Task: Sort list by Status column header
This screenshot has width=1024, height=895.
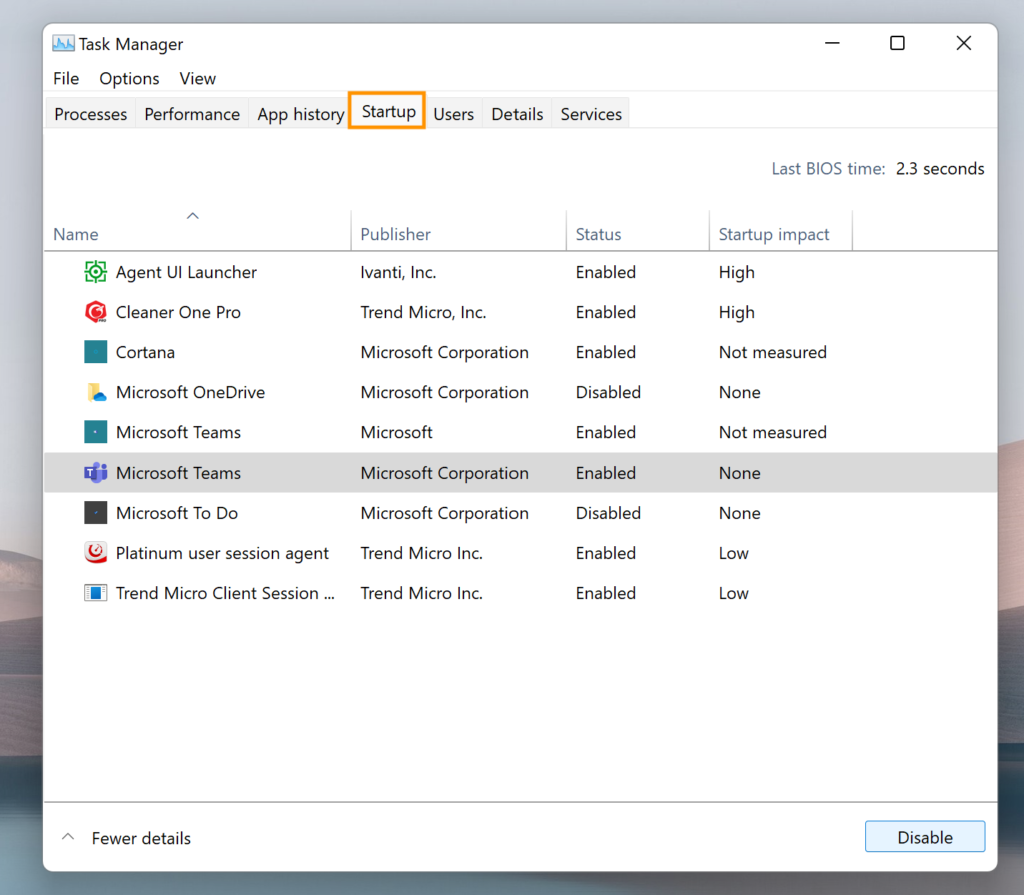Action: [x=598, y=234]
